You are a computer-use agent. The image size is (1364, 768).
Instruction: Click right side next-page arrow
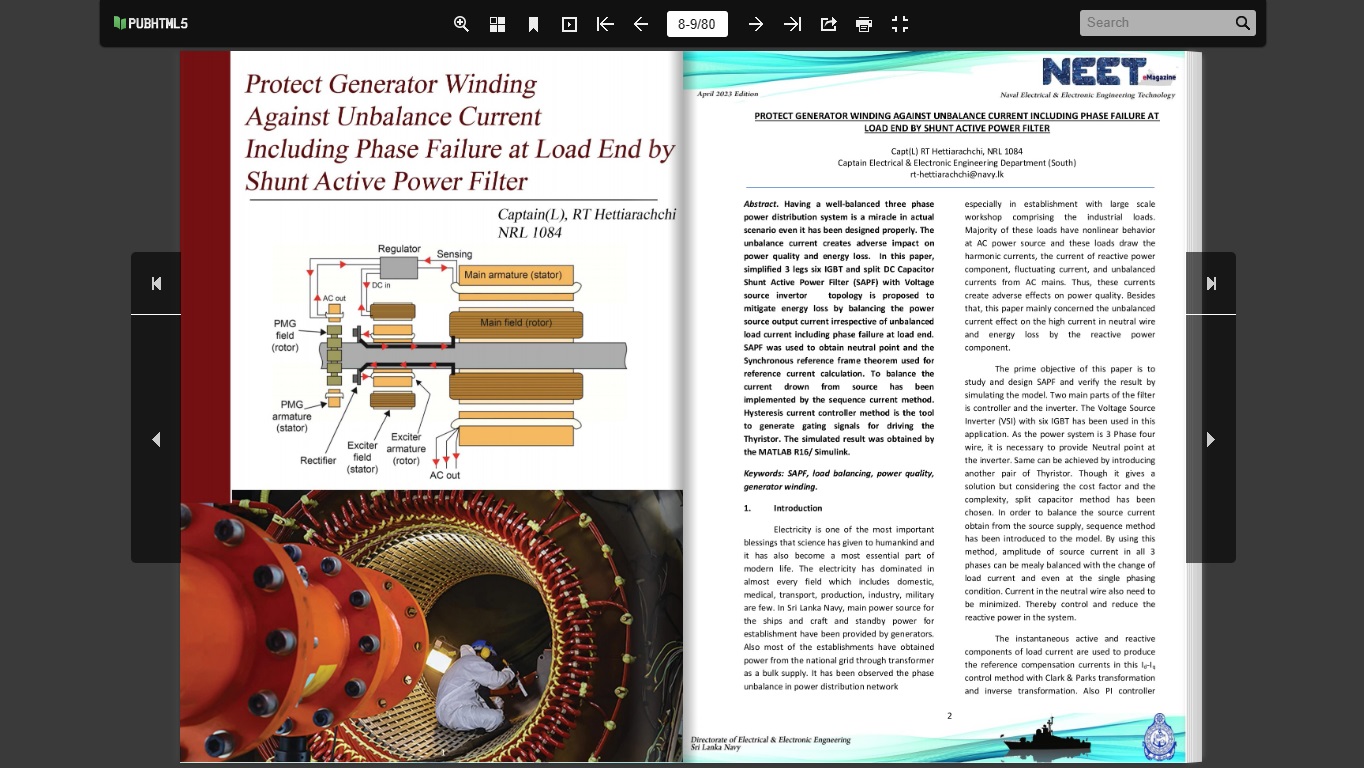1211,439
